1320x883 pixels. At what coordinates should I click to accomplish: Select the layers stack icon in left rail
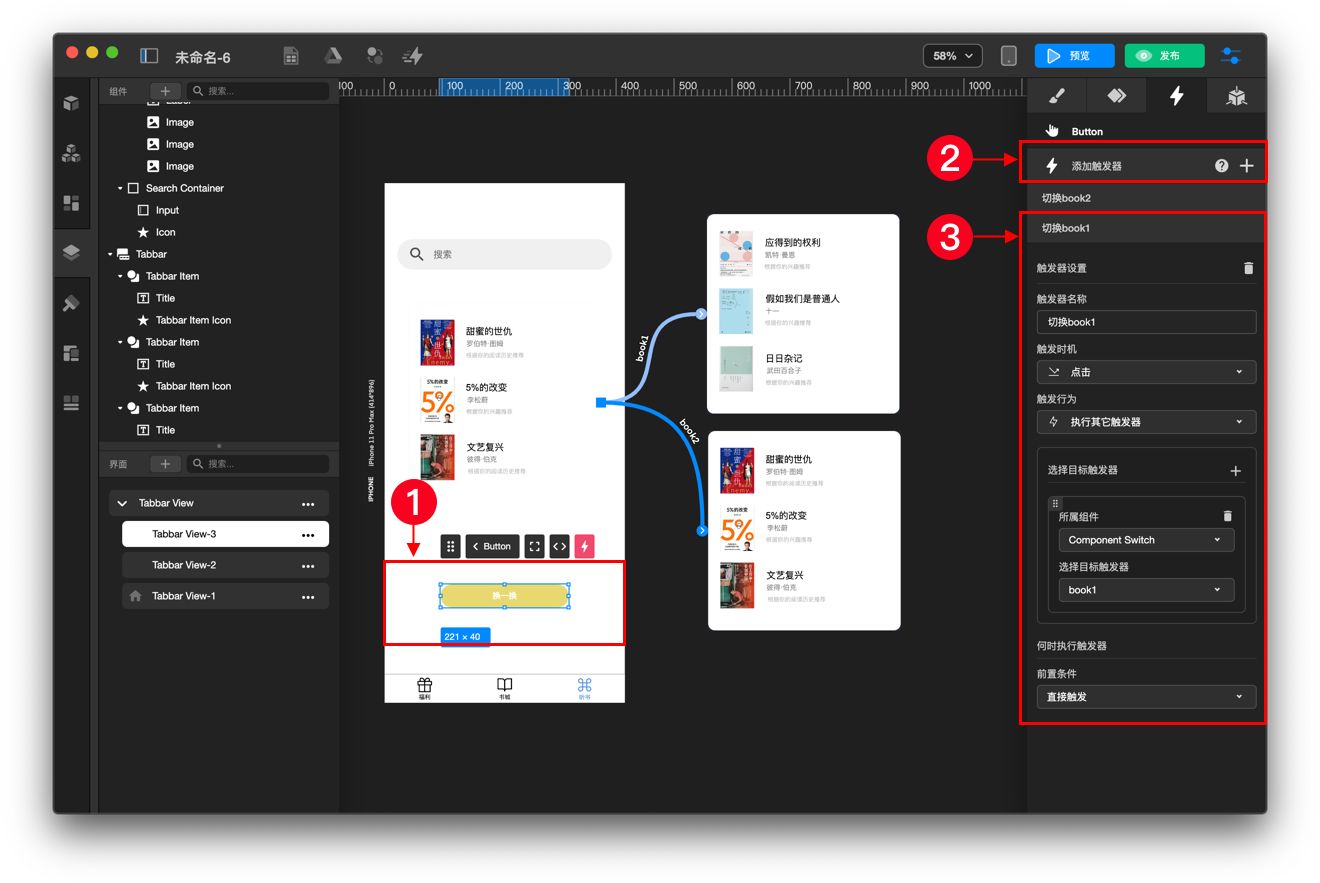coord(71,252)
